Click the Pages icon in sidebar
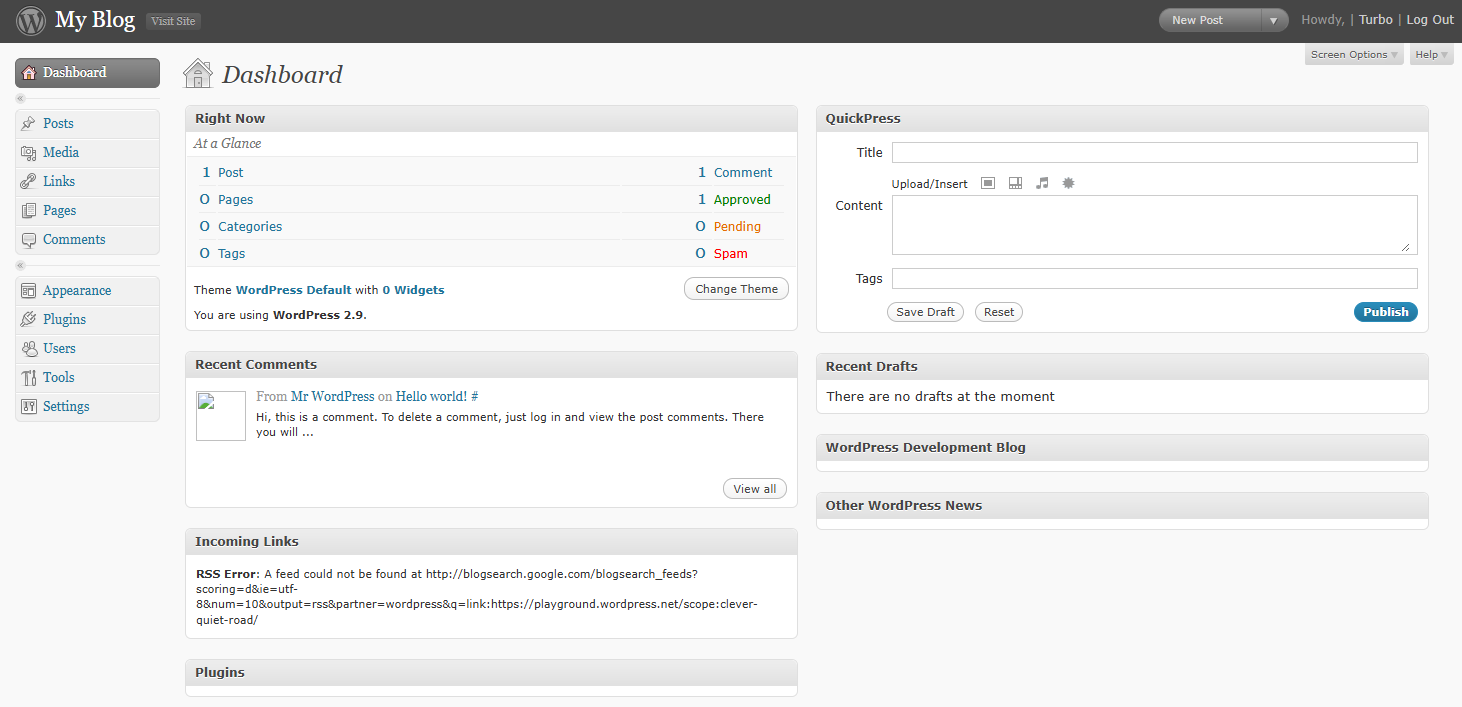This screenshot has height=707, width=1462. 29,211
